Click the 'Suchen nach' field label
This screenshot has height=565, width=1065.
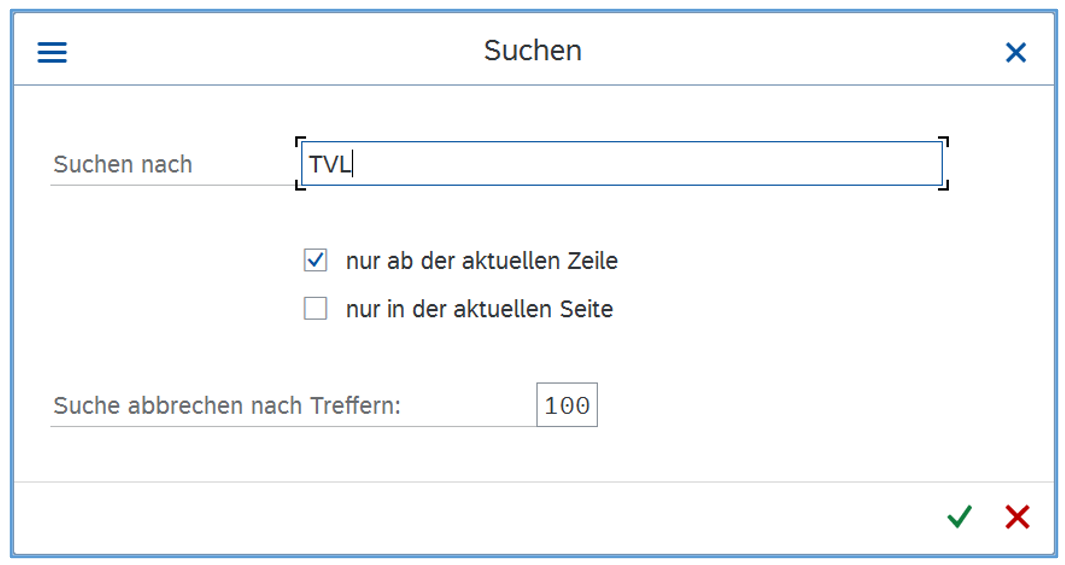point(123,165)
